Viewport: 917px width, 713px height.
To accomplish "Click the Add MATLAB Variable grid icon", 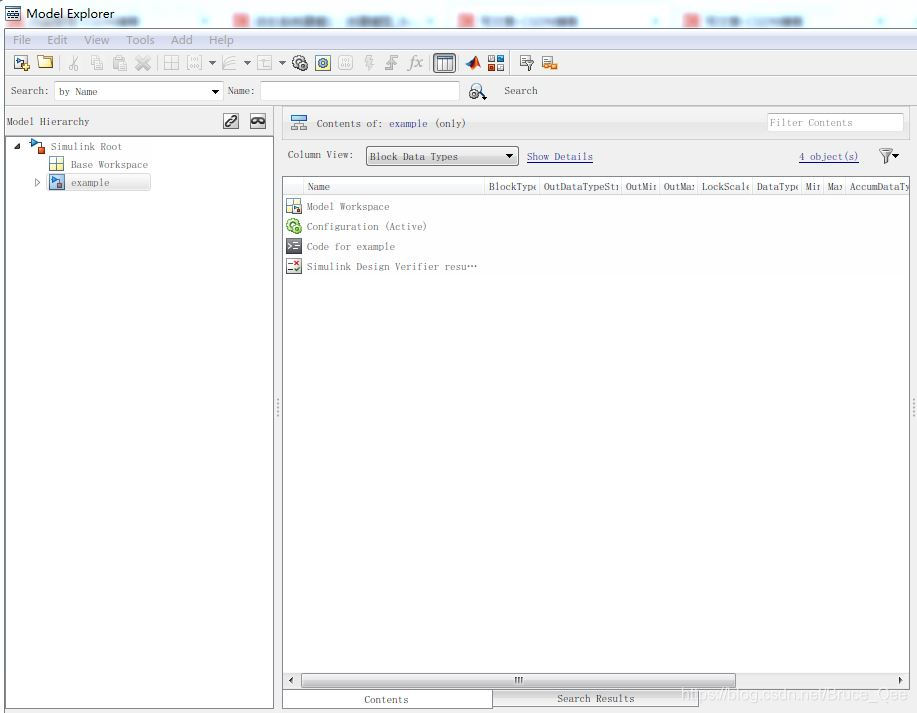I will (171, 63).
